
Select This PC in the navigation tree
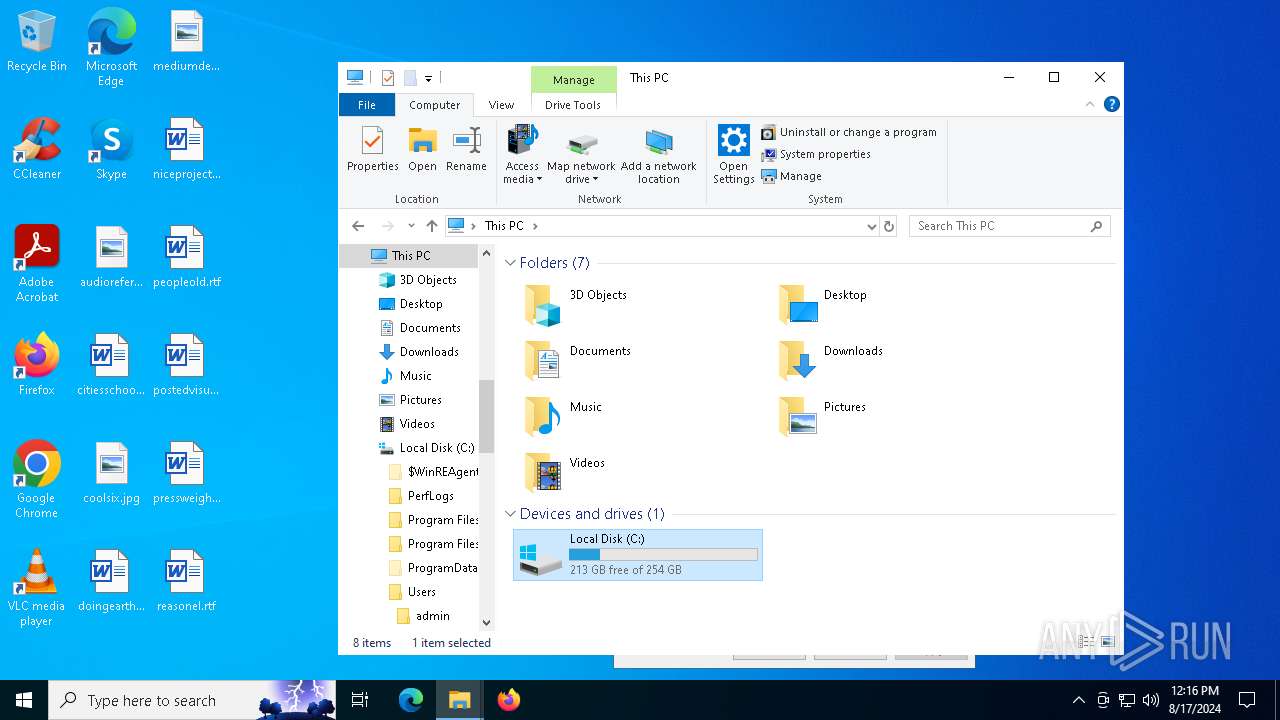tap(410, 256)
